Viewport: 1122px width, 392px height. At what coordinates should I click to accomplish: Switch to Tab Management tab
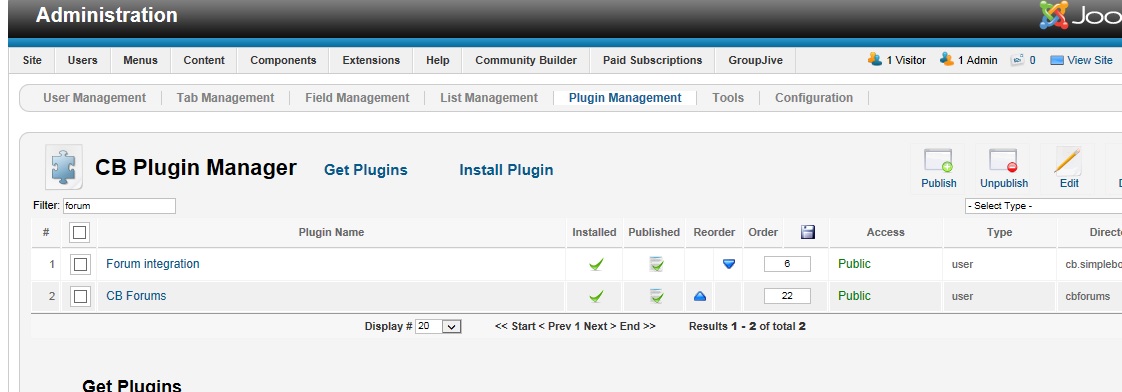[225, 98]
